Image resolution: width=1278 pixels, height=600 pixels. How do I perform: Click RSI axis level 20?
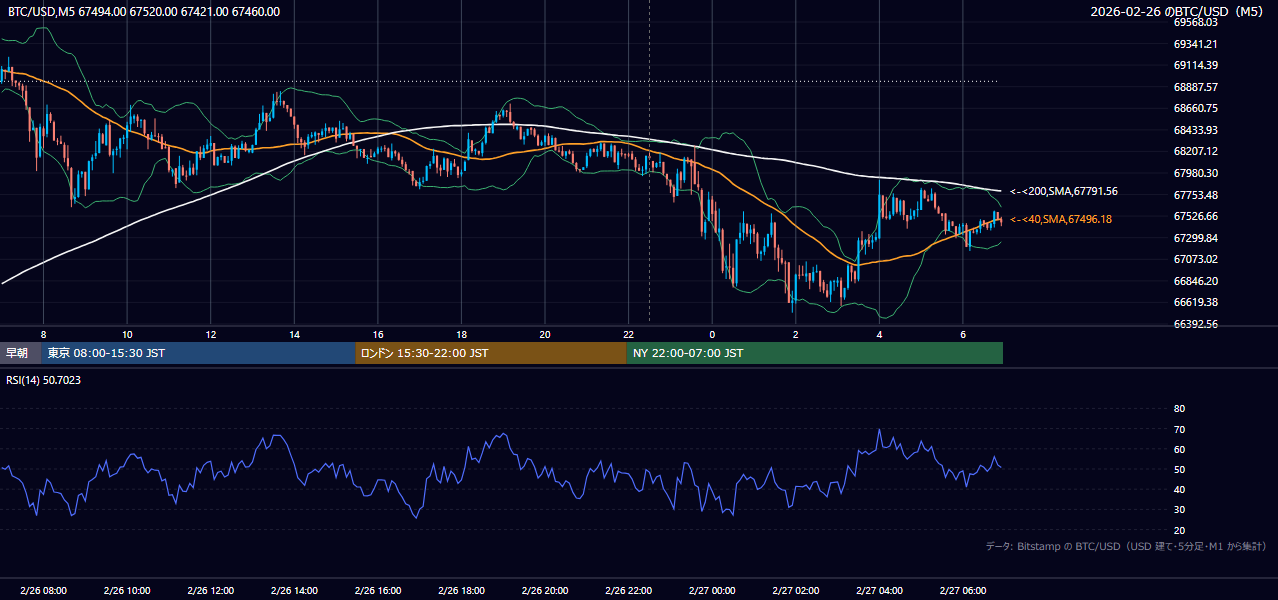pyautogui.click(x=1179, y=530)
